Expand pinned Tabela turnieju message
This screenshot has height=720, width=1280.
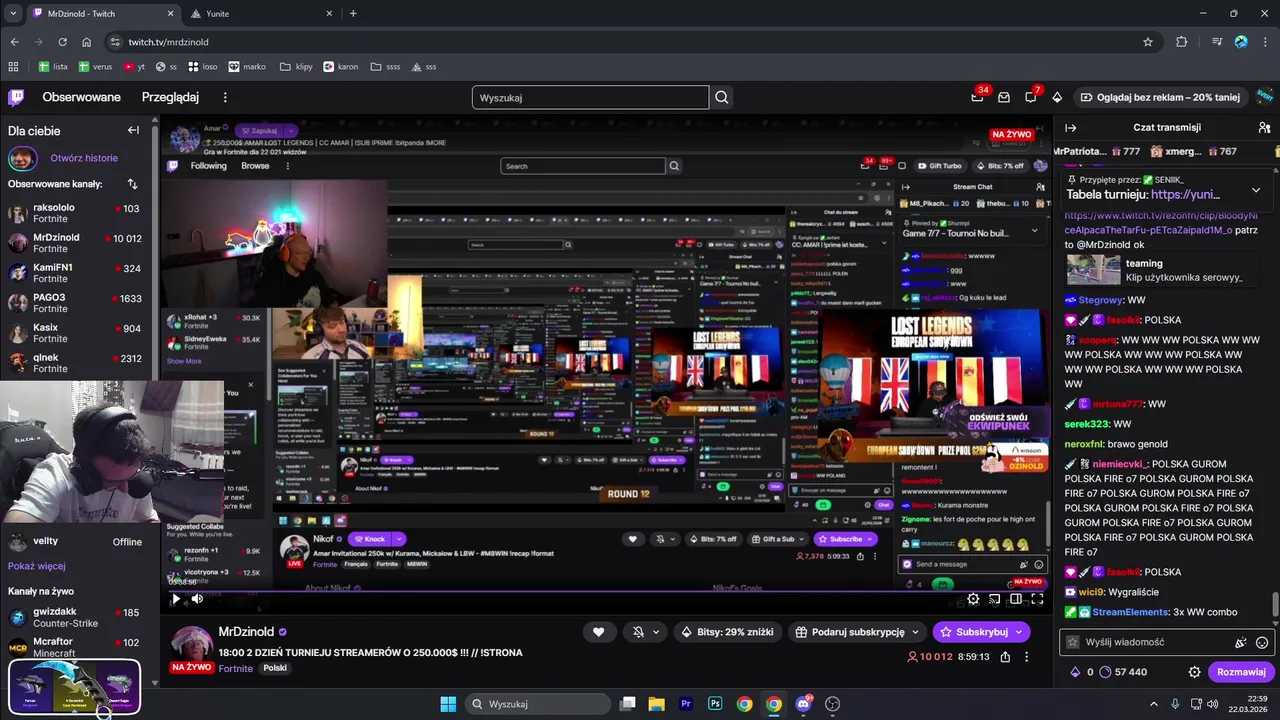[x=1256, y=190]
